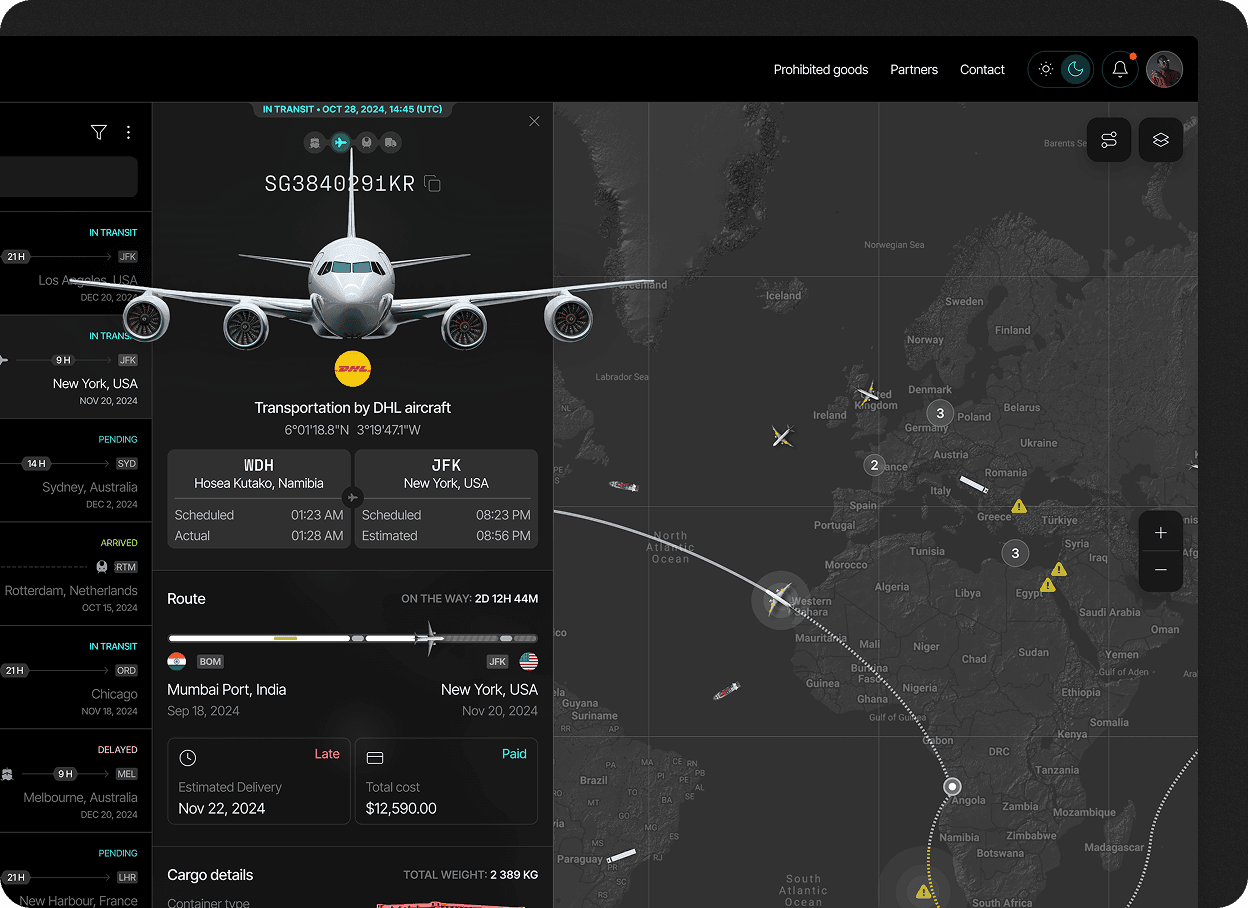
Task: Click the card icon in Total cost
Action: click(375, 758)
